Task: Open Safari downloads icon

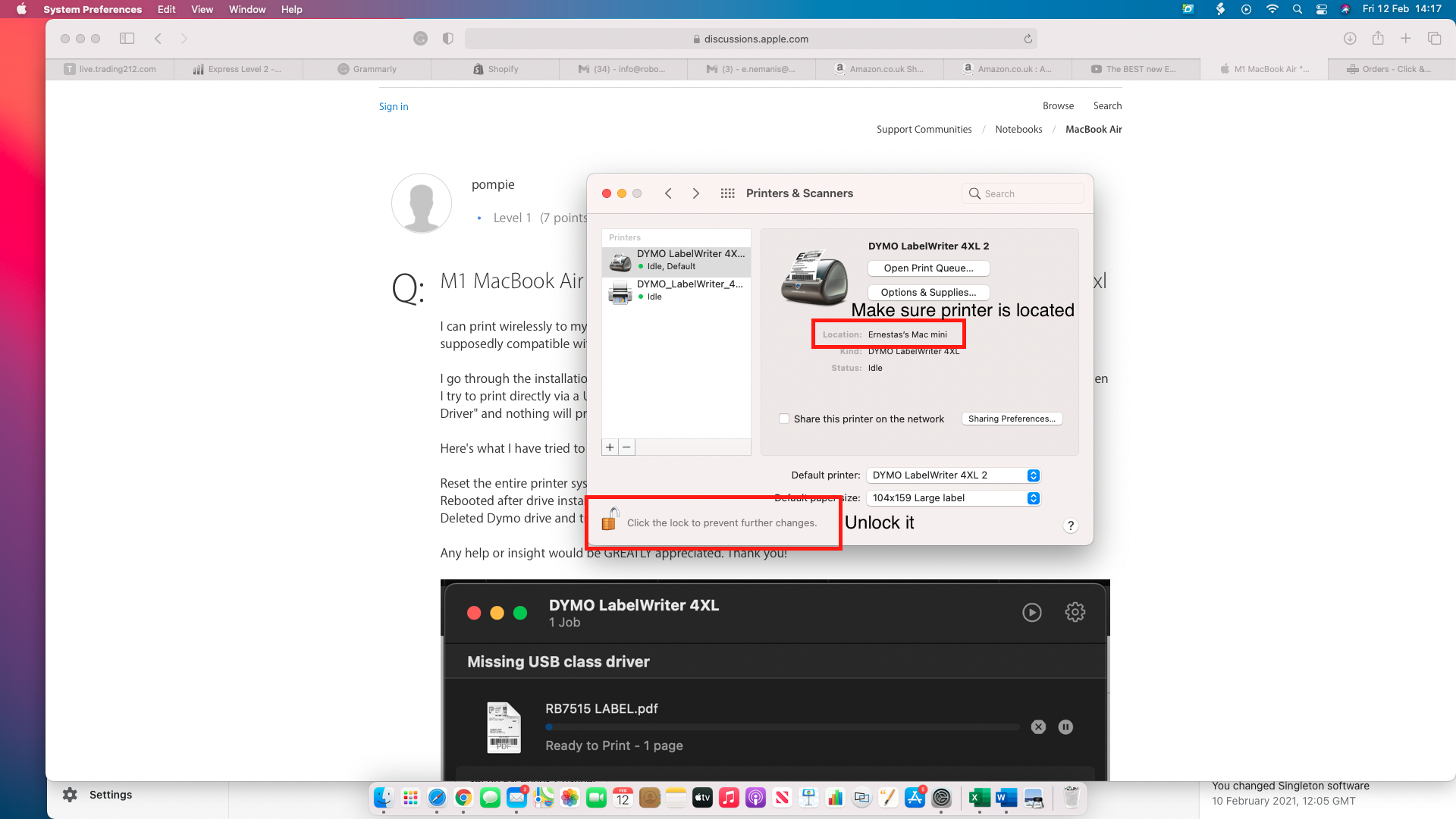Action: point(1350,39)
